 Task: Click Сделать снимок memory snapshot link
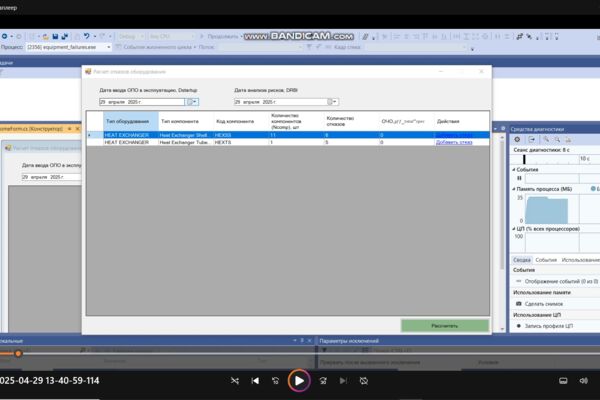(x=544, y=304)
